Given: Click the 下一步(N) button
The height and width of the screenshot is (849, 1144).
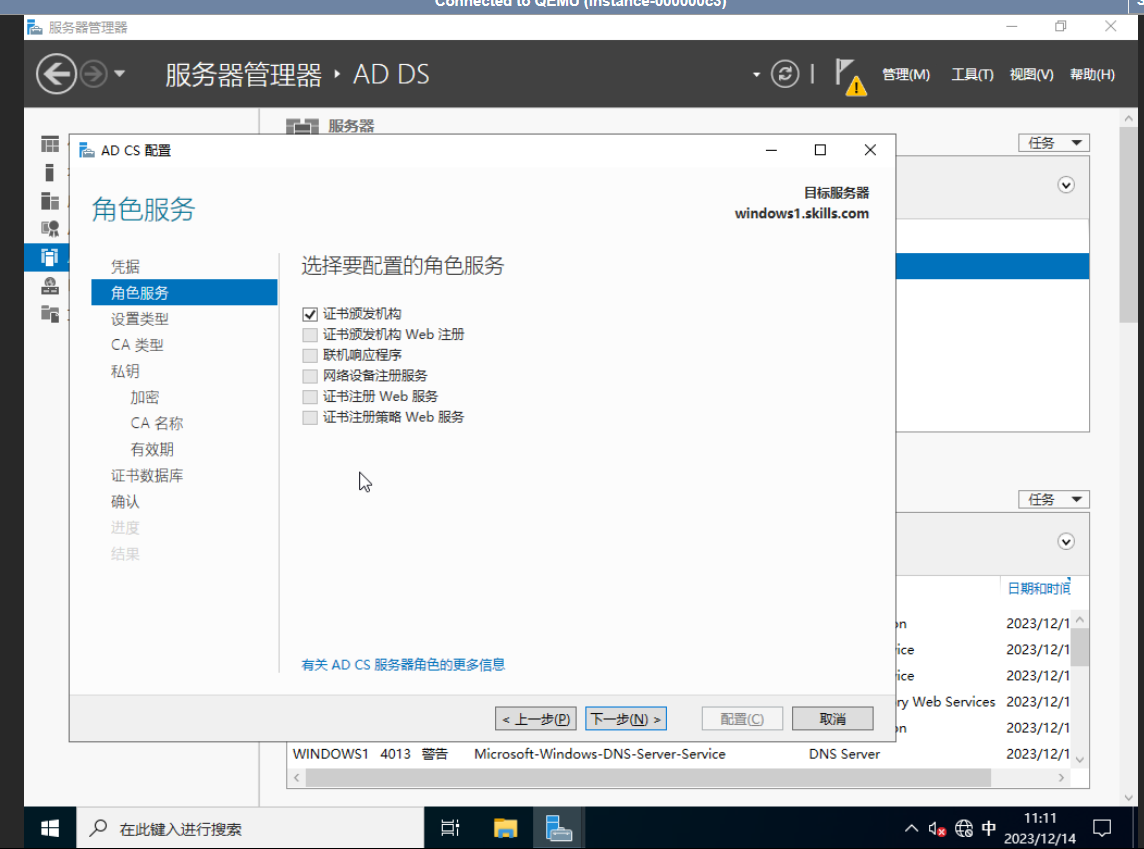Looking at the screenshot, I should pyautogui.click(x=625, y=719).
